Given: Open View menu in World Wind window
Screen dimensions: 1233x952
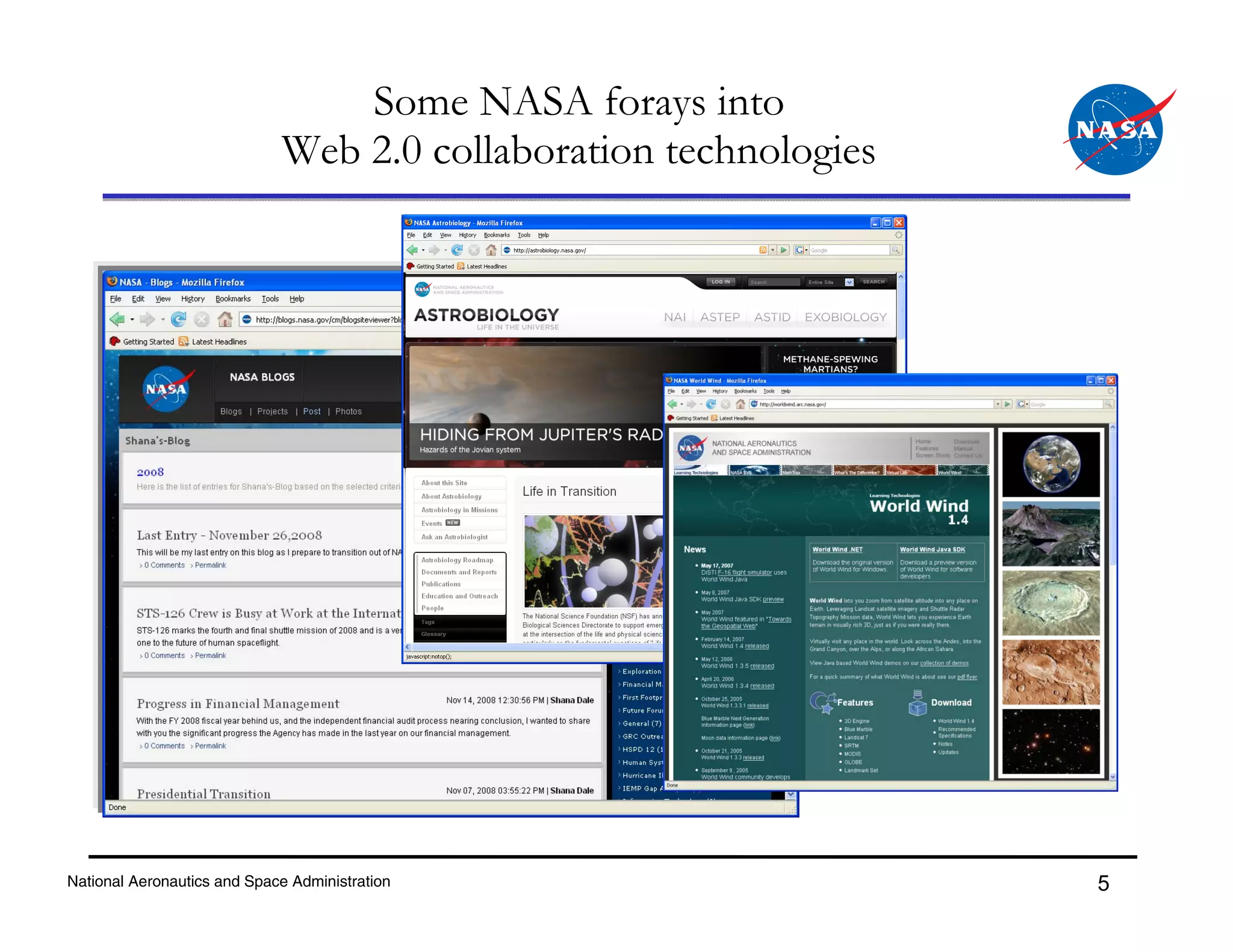Looking at the screenshot, I should tap(701, 391).
